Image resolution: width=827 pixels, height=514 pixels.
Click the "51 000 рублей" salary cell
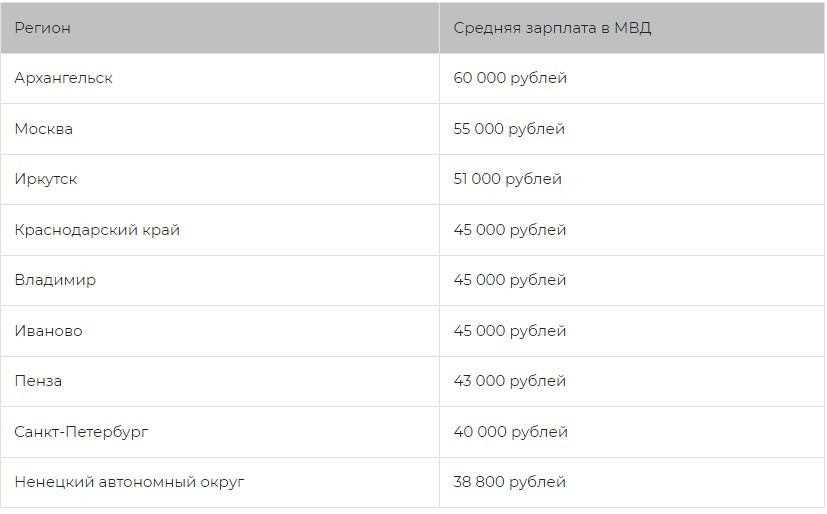(x=507, y=179)
